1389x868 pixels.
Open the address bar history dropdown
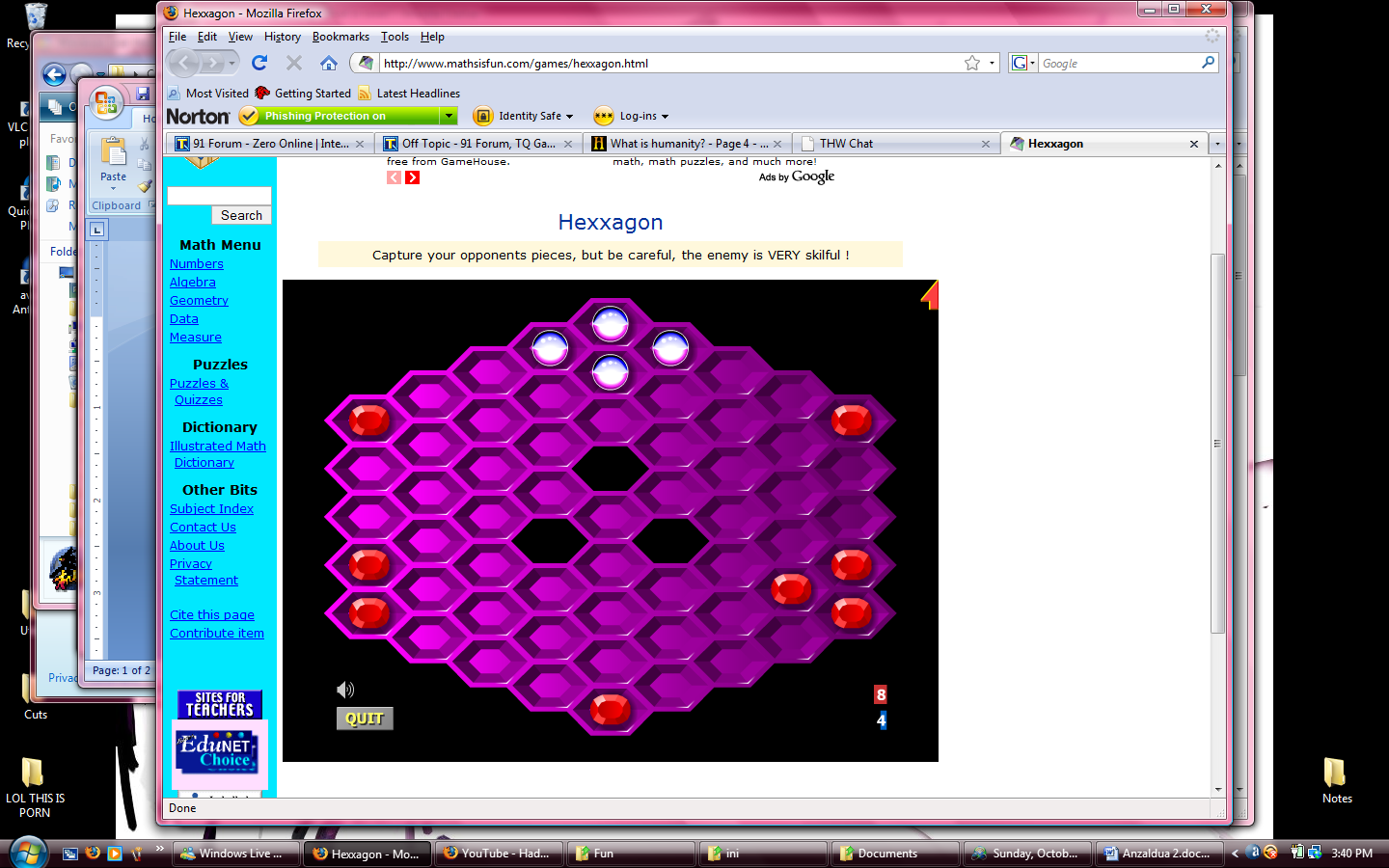[x=992, y=63]
